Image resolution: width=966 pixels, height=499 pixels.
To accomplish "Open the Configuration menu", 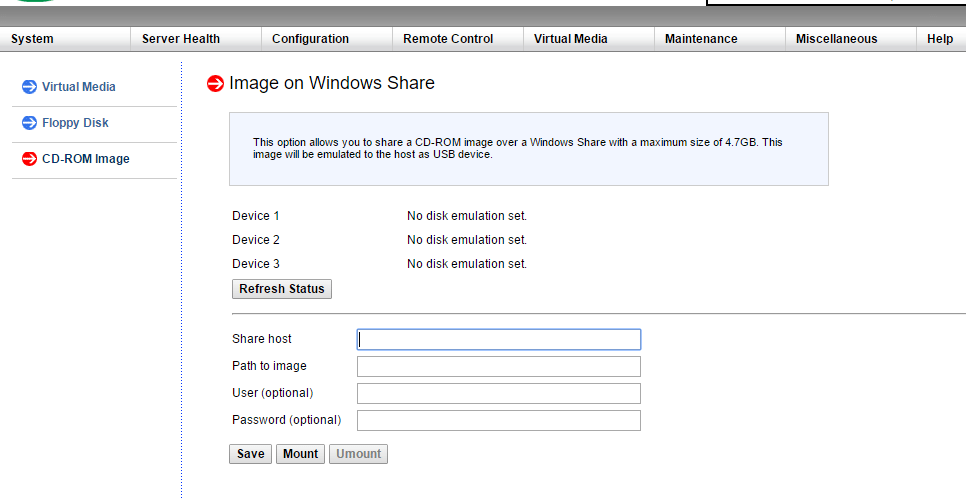I will point(310,39).
